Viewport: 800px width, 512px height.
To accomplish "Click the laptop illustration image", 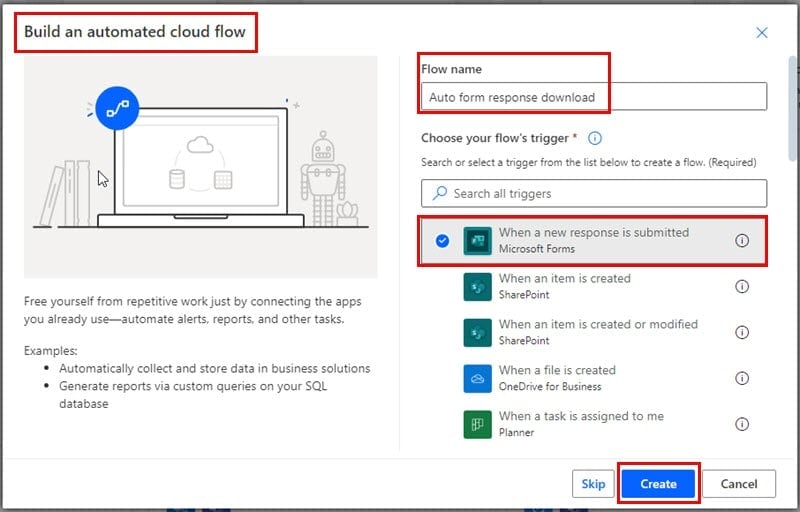I will tap(201, 167).
